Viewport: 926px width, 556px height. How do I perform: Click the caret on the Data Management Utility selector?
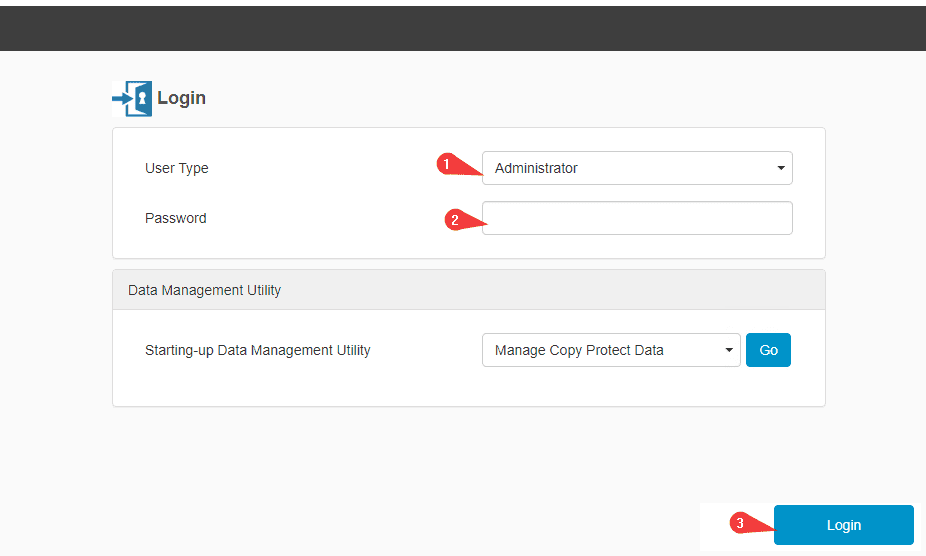[729, 350]
